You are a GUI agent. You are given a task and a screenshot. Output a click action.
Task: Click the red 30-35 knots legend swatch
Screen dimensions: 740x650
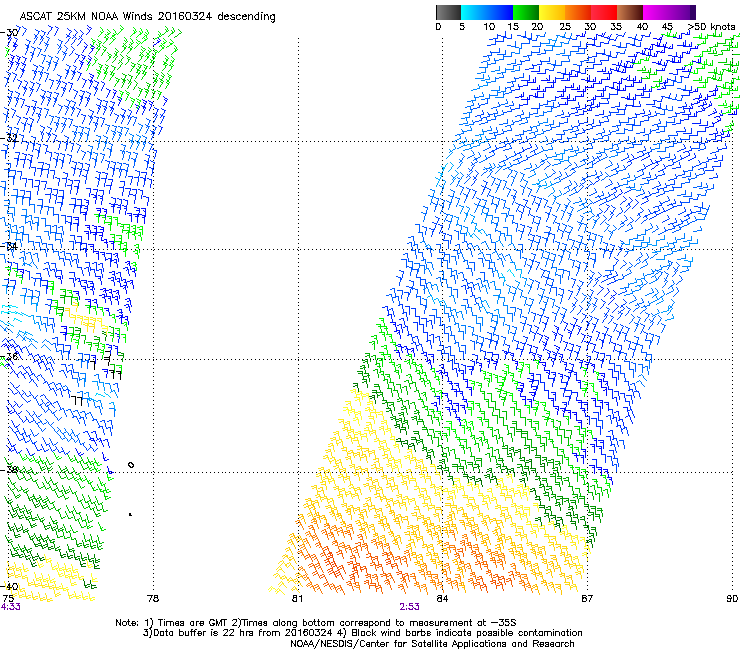click(x=604, y=12)
